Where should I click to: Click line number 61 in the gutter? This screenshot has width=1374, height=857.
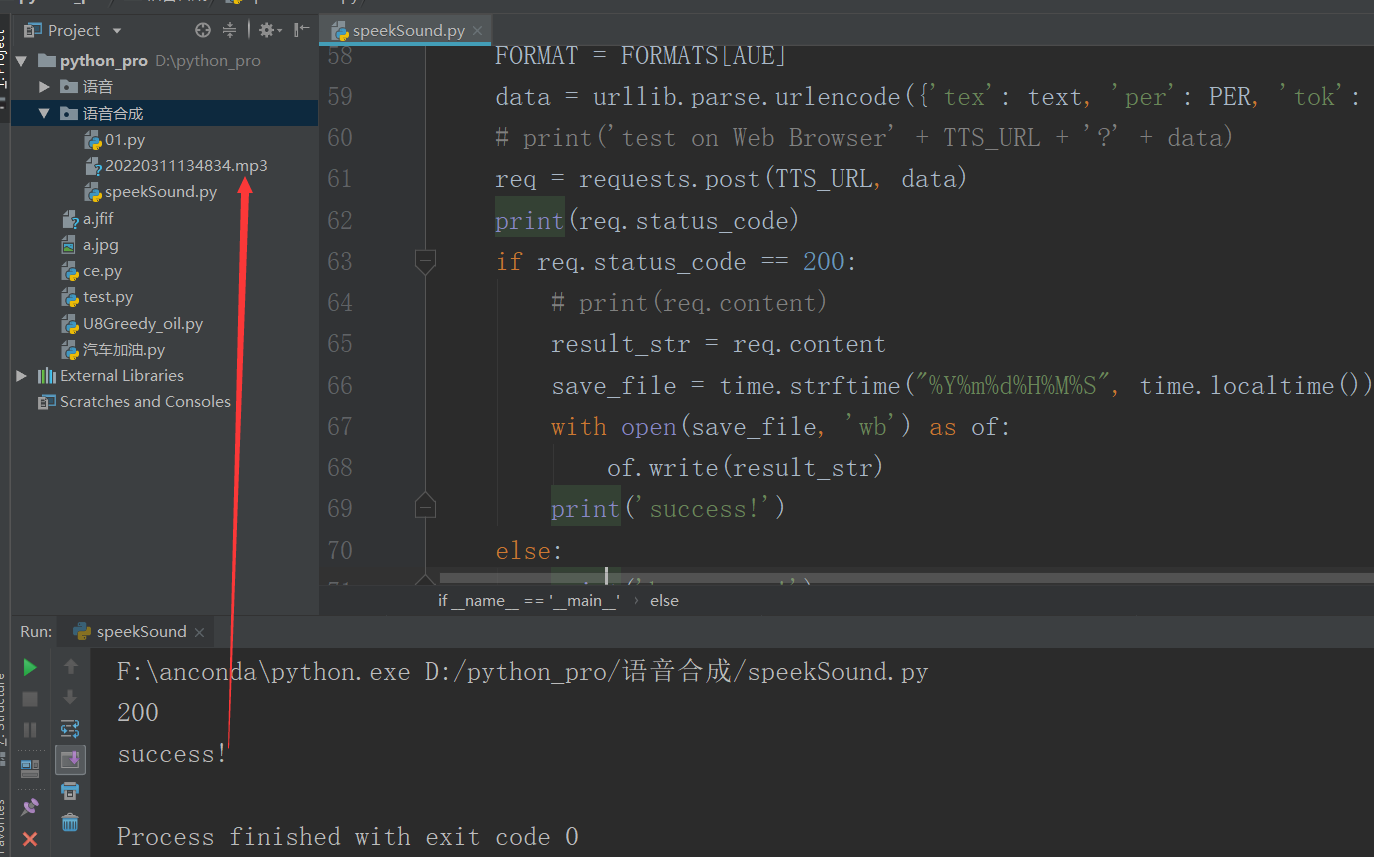point(340,179)
